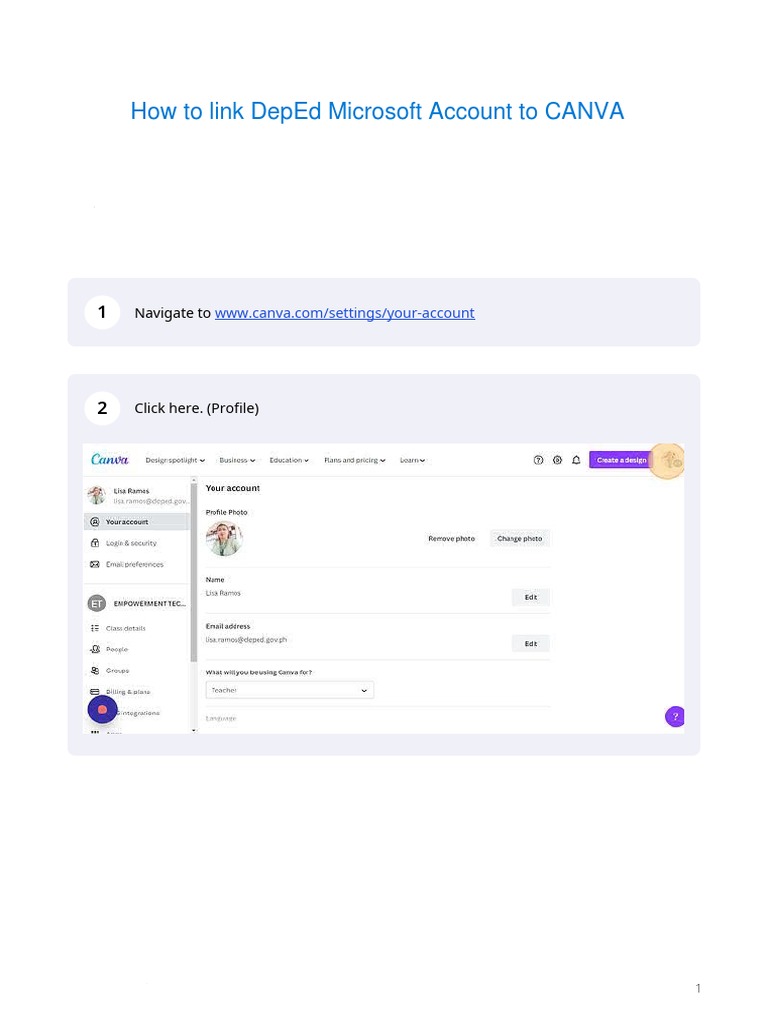This screenshot has height=1024, width=768.
Task: Click the purple help bubble
Action: coord(675,716)
